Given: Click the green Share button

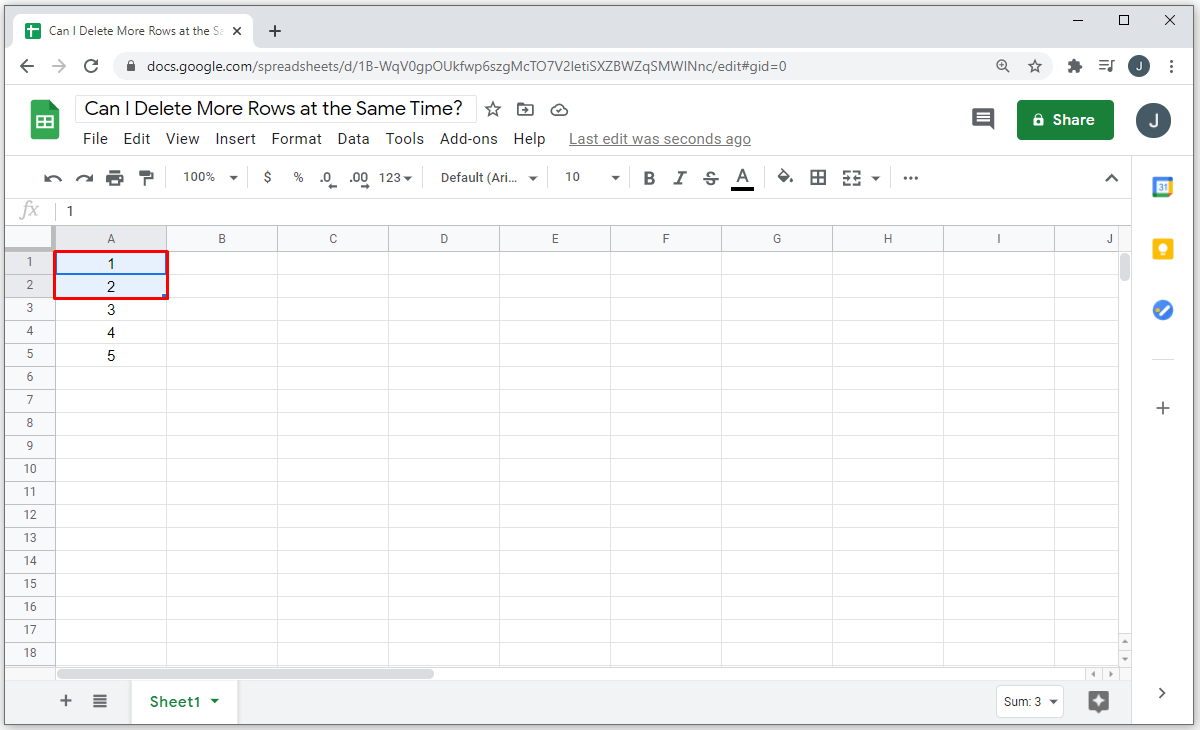Looking at the screenshot, I should [1064, 120].
